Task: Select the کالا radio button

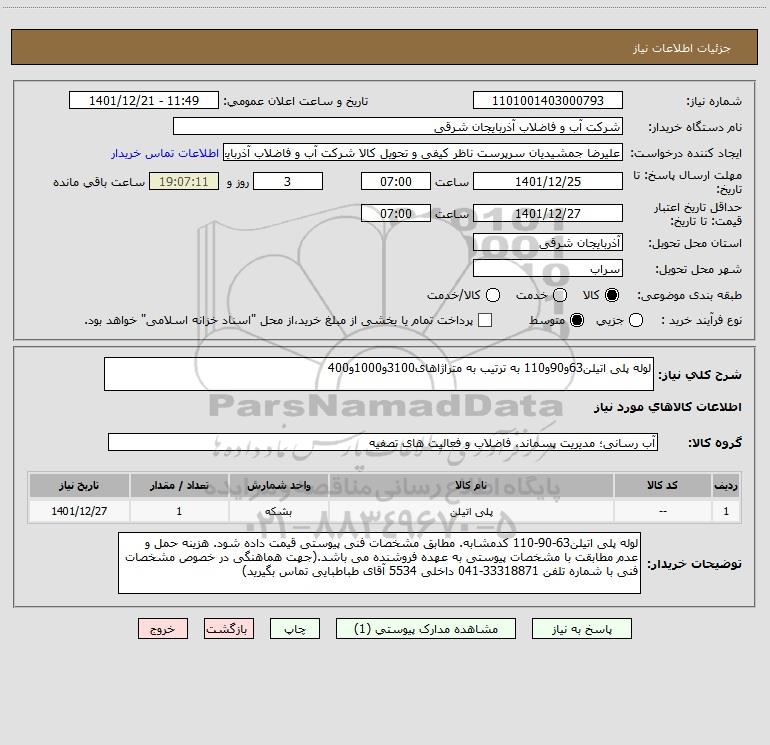Action: point(612,295)
